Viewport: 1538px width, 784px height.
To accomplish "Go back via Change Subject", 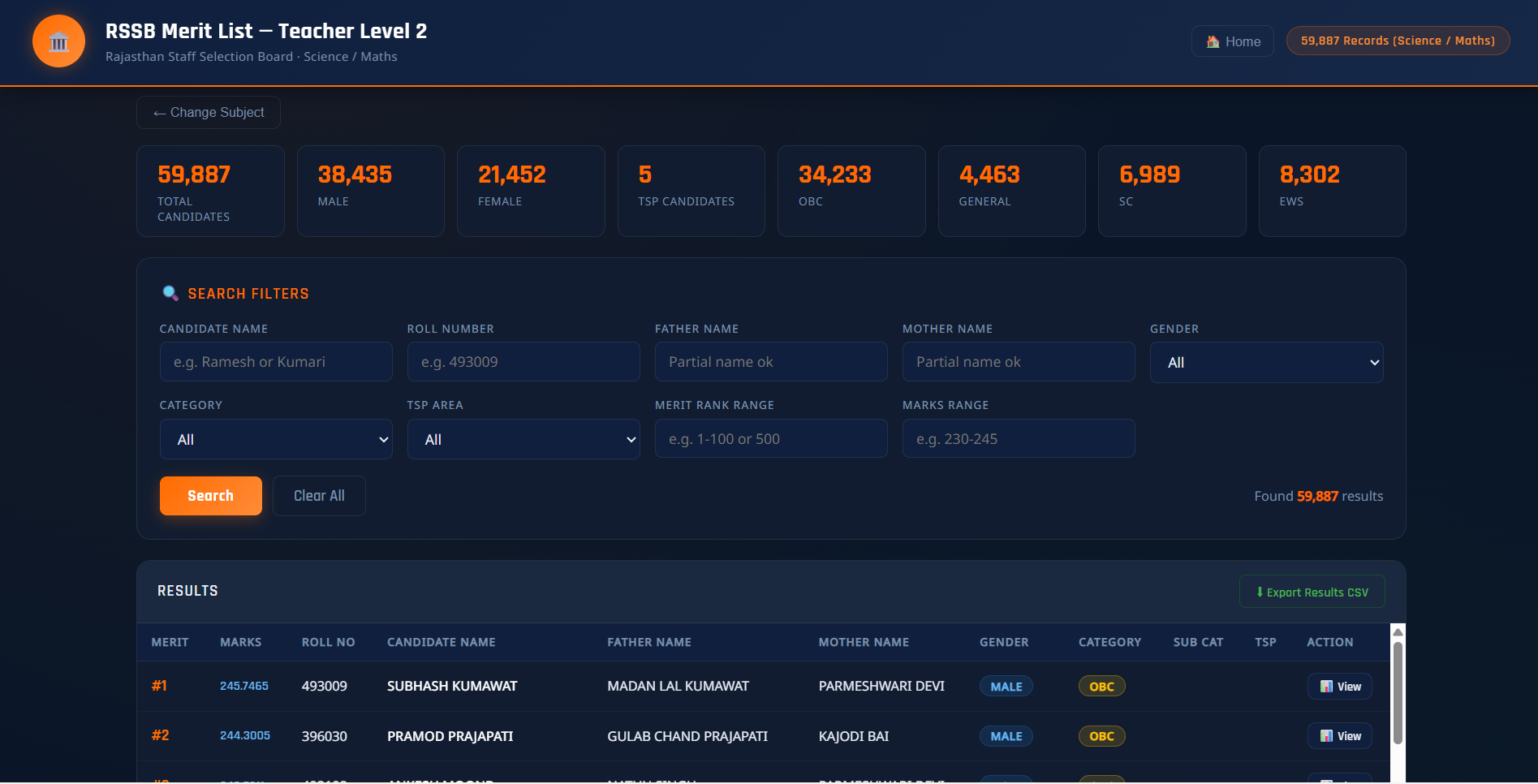I will tap(209, 112).
